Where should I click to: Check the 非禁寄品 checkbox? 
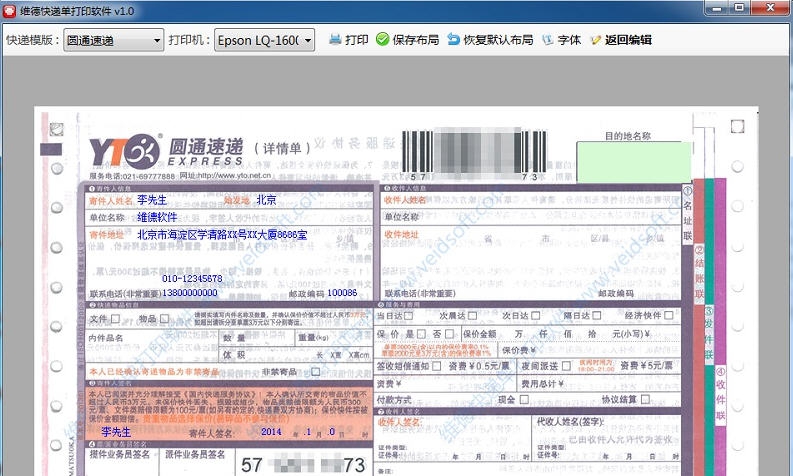(316, 372)
